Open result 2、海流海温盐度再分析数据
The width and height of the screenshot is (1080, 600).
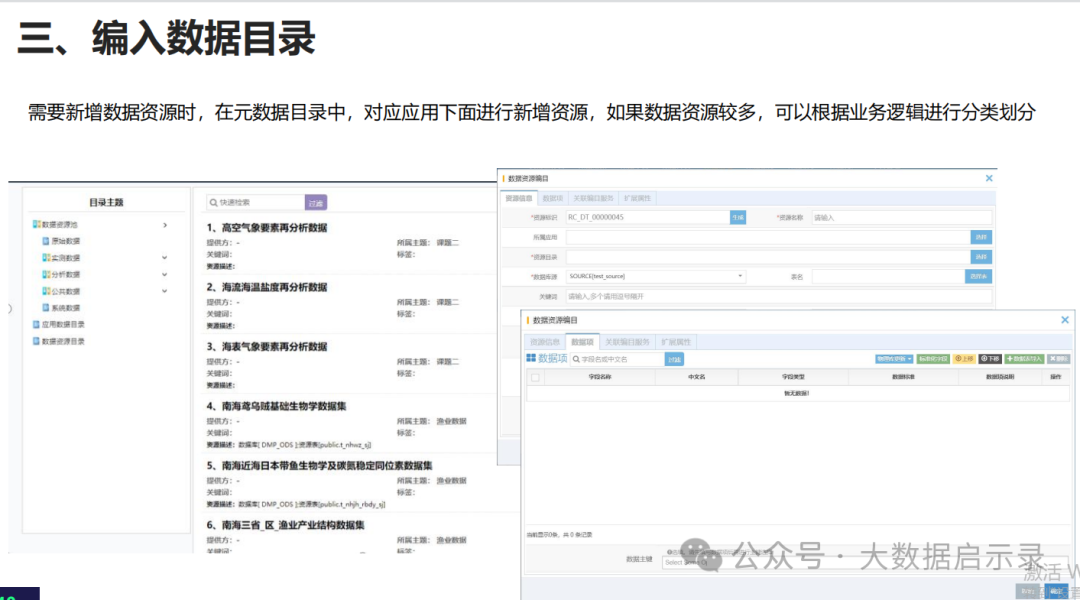267,287
